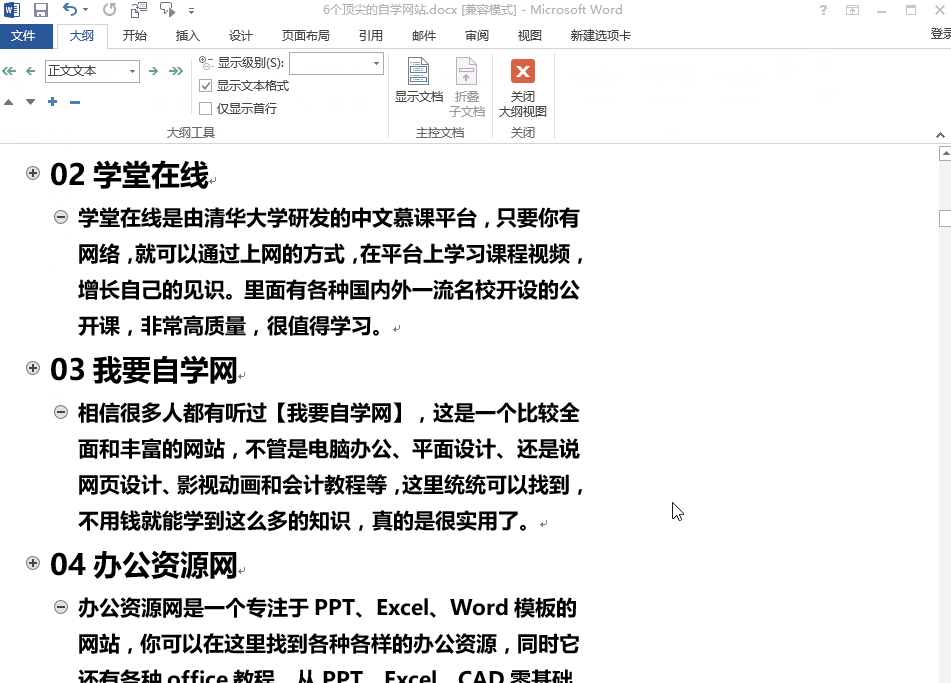Click the 大纲工具 group label
Viewport: 951px width, 683px height.
[x=191, y=133]
